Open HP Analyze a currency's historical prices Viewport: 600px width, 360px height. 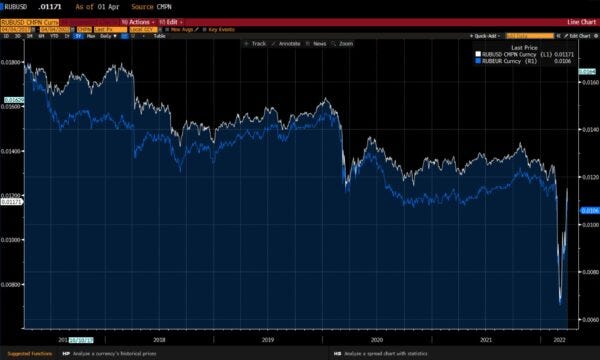(109, 353)
